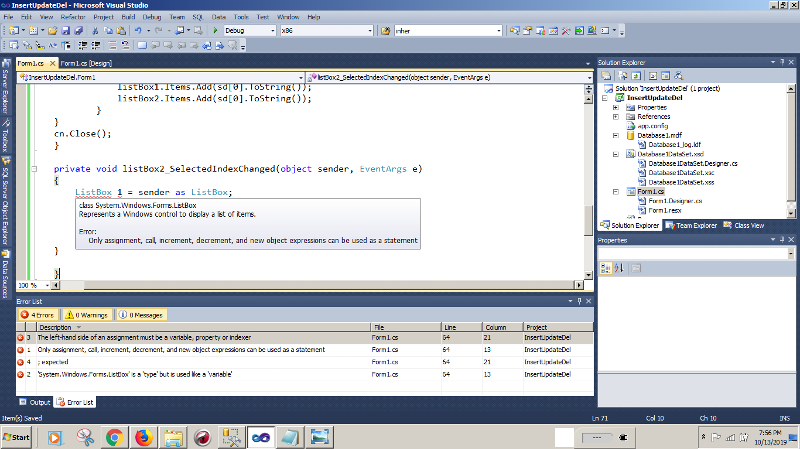Switch to Form1.cs [Design] tab
The width and height of the screenshot is (800, 449).
tap(86, 63)
